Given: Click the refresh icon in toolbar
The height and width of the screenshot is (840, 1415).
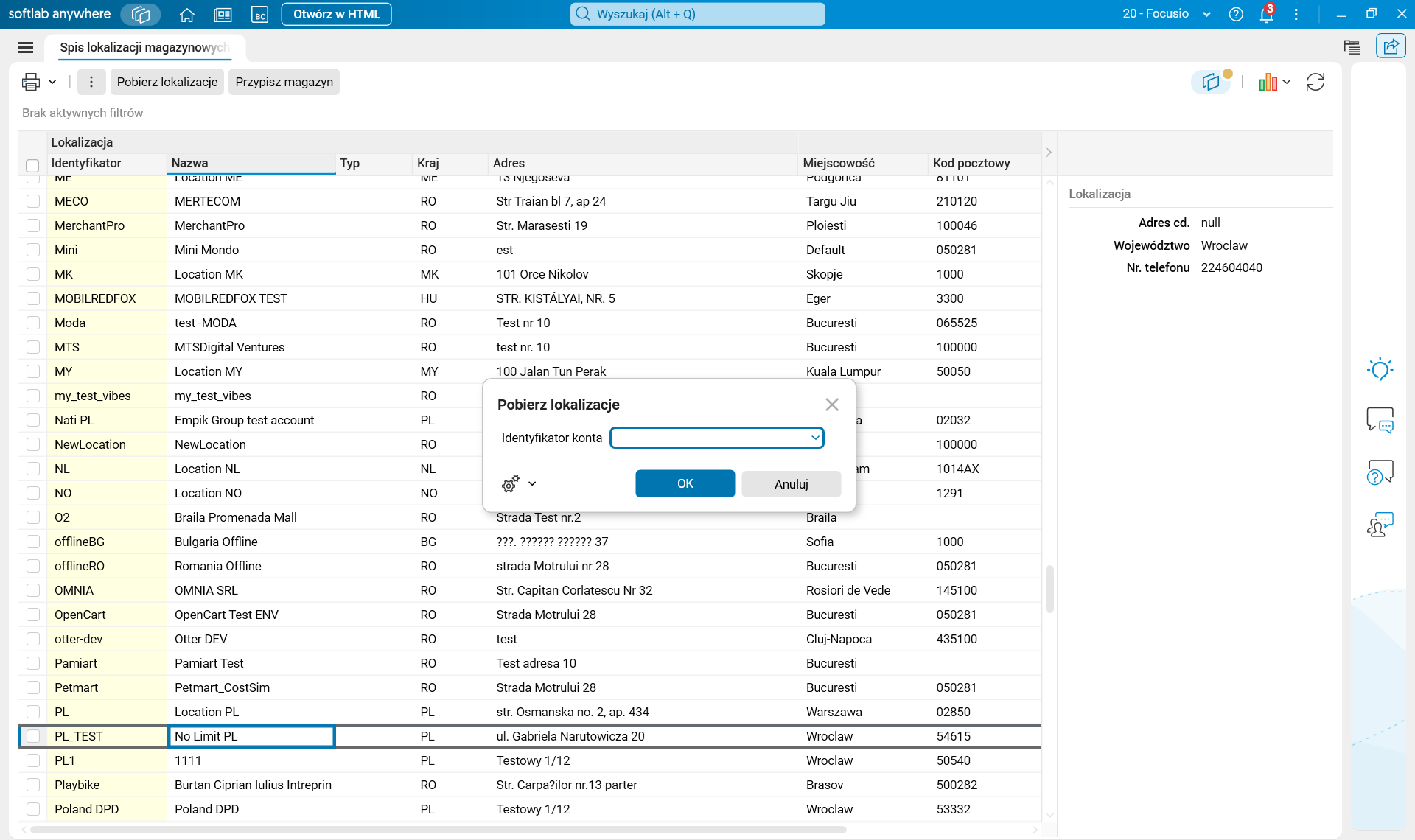Looking at the screenshot, I should tap(1316, 82).
